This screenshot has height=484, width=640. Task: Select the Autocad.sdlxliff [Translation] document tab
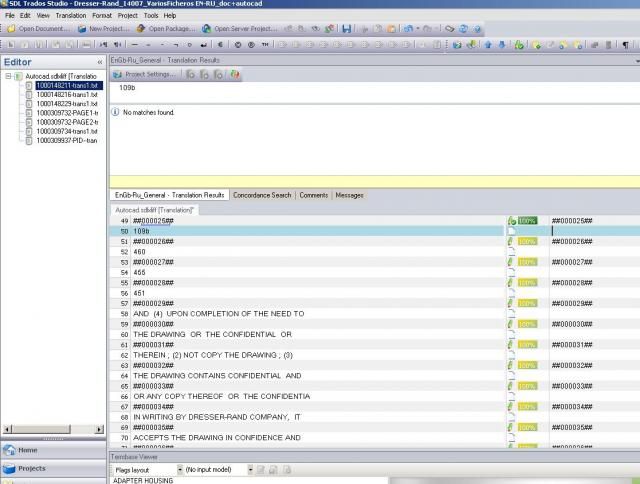pos(155,210)
